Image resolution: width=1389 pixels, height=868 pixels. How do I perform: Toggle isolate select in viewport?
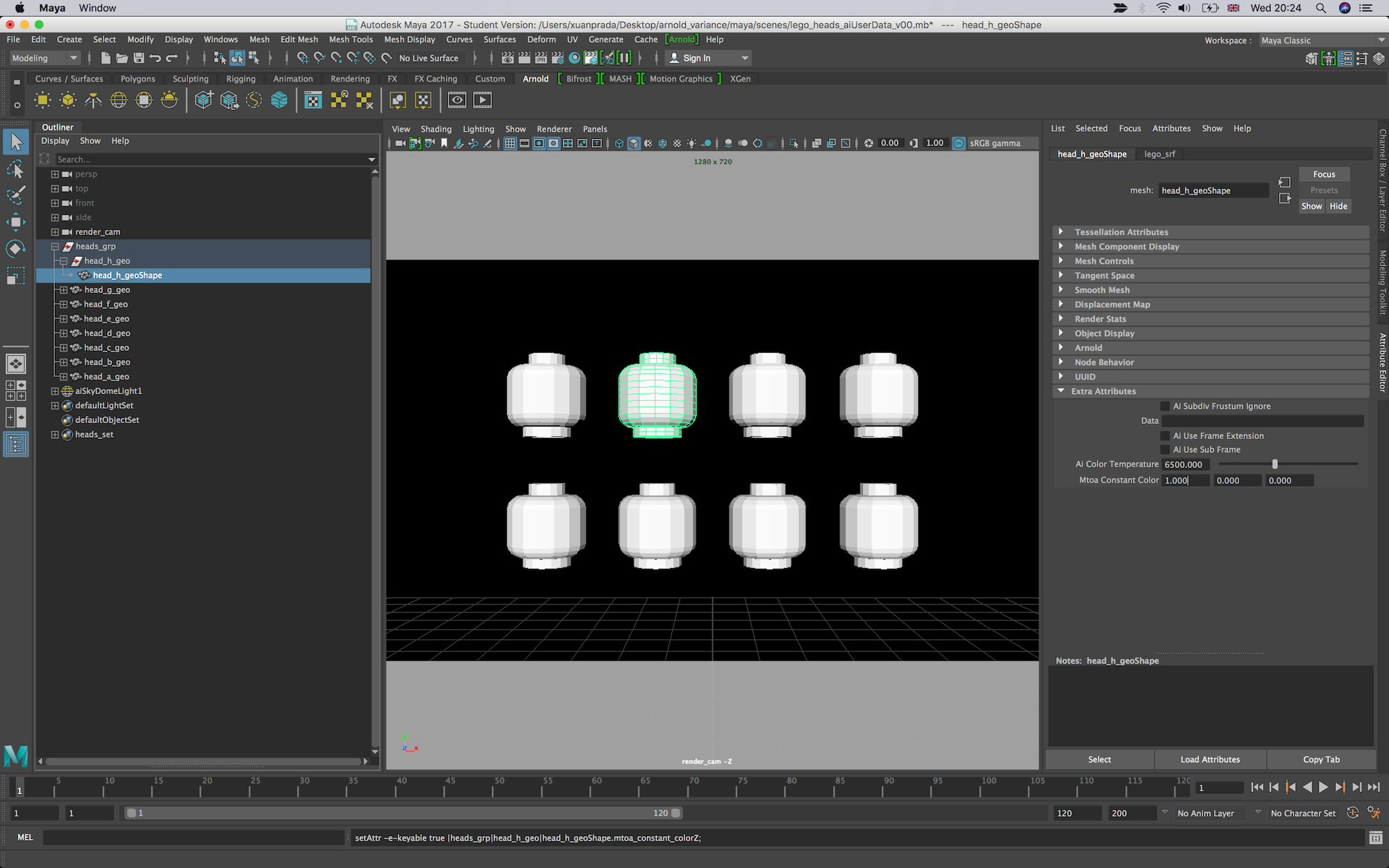pyautogui.click(x=794, y=143)
